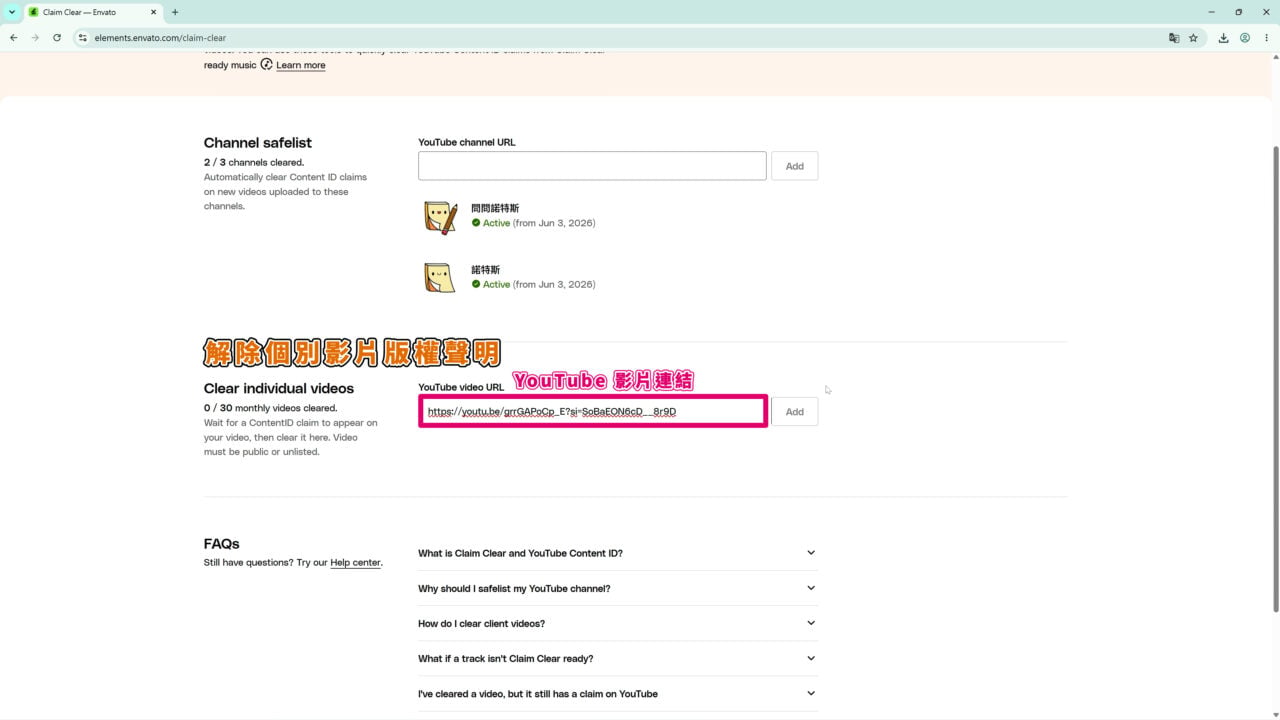Click the icon beside Learn more
1280x720 pixels.
tap(266, 64)
